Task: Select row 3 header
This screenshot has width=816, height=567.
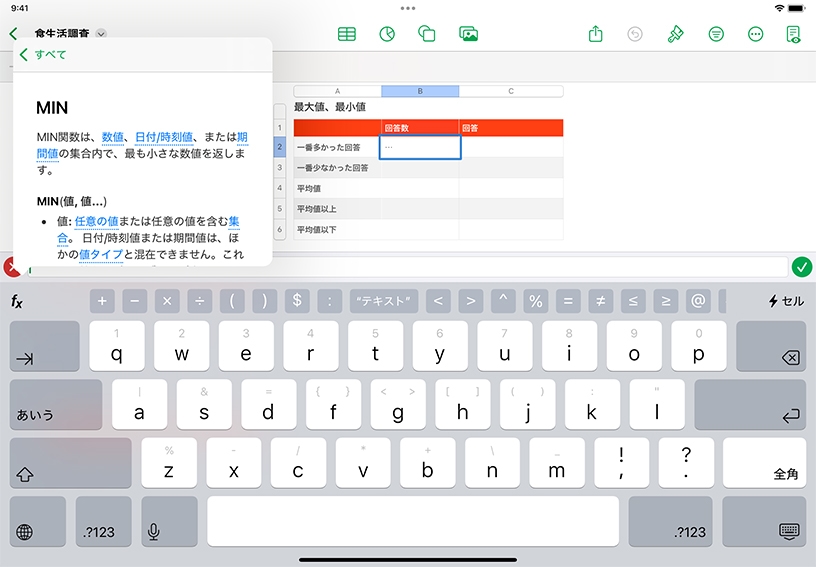Action: (280, 168)
